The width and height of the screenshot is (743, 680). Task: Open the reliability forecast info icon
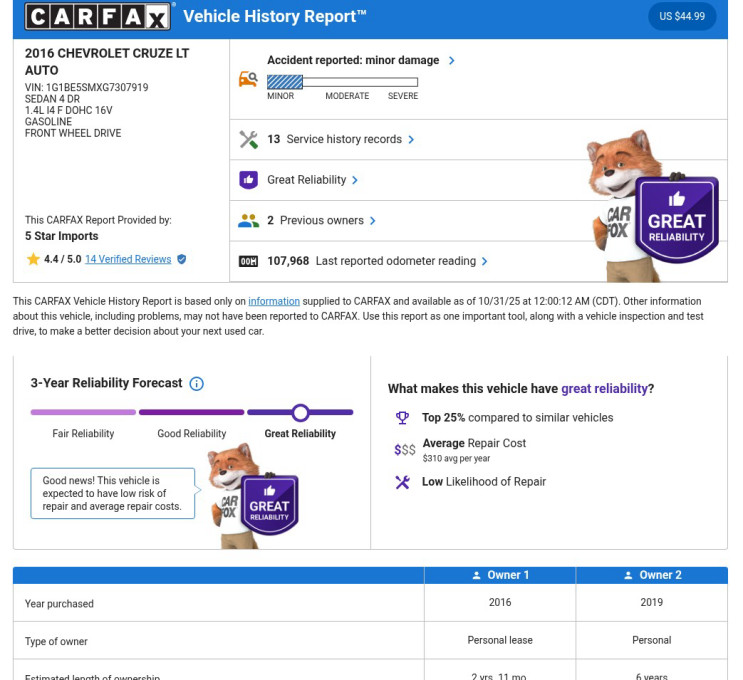point(197,384)
